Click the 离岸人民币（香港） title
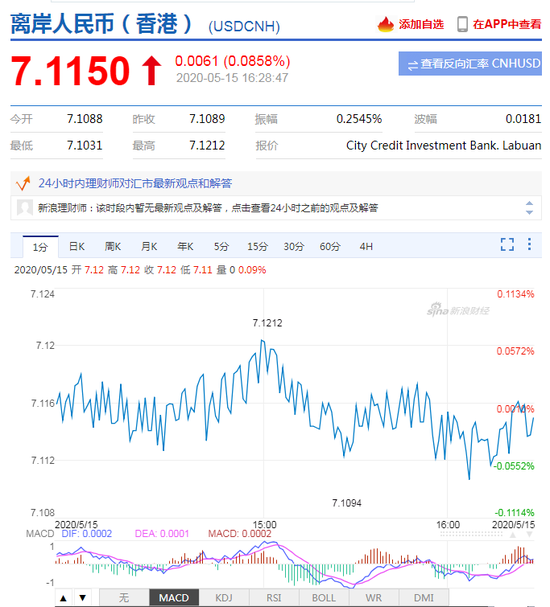Image resolution: width=550 pixels, height=607 pixels. (101, 24)
